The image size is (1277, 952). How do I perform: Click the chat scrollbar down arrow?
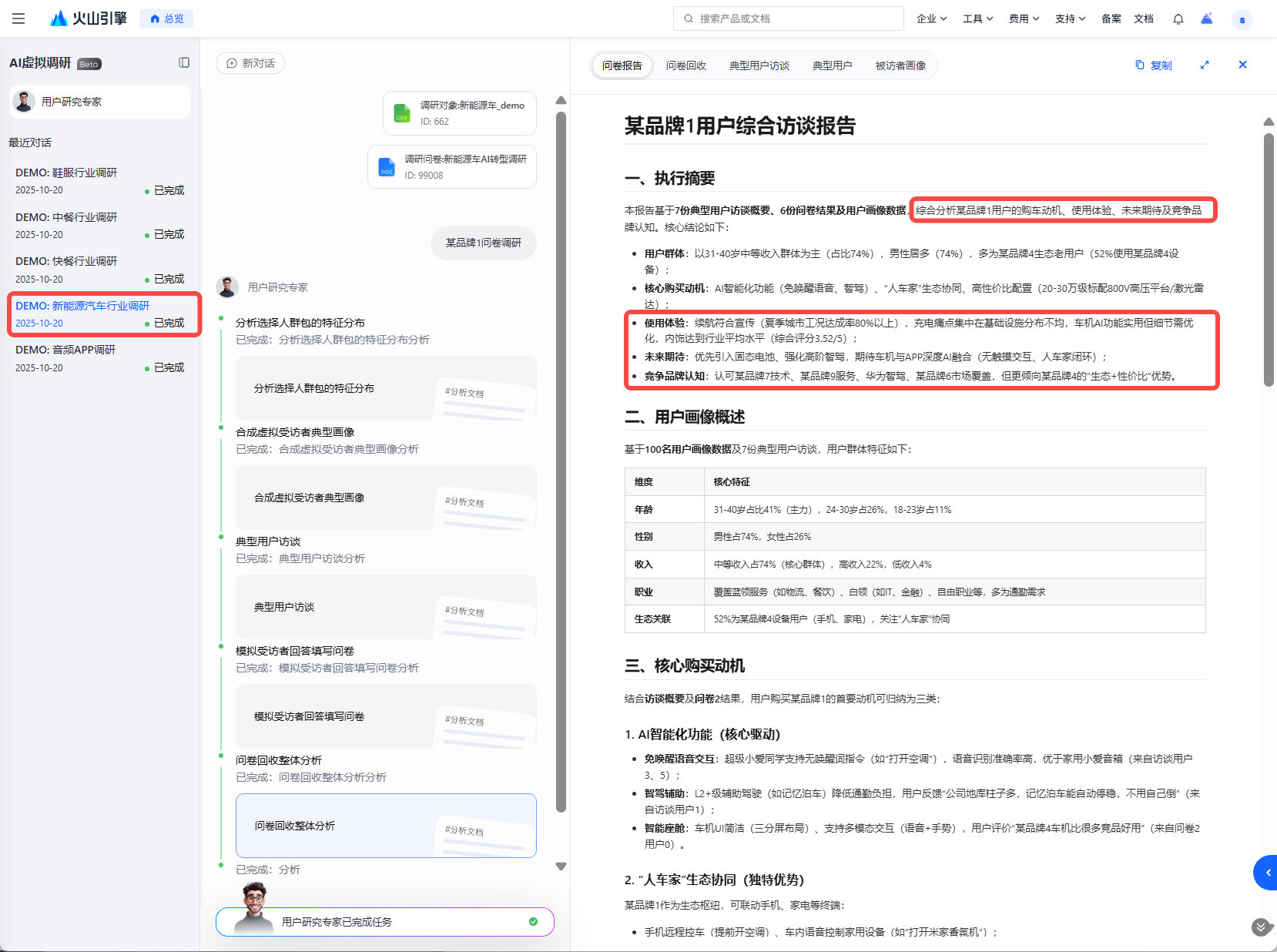(561, 867)
